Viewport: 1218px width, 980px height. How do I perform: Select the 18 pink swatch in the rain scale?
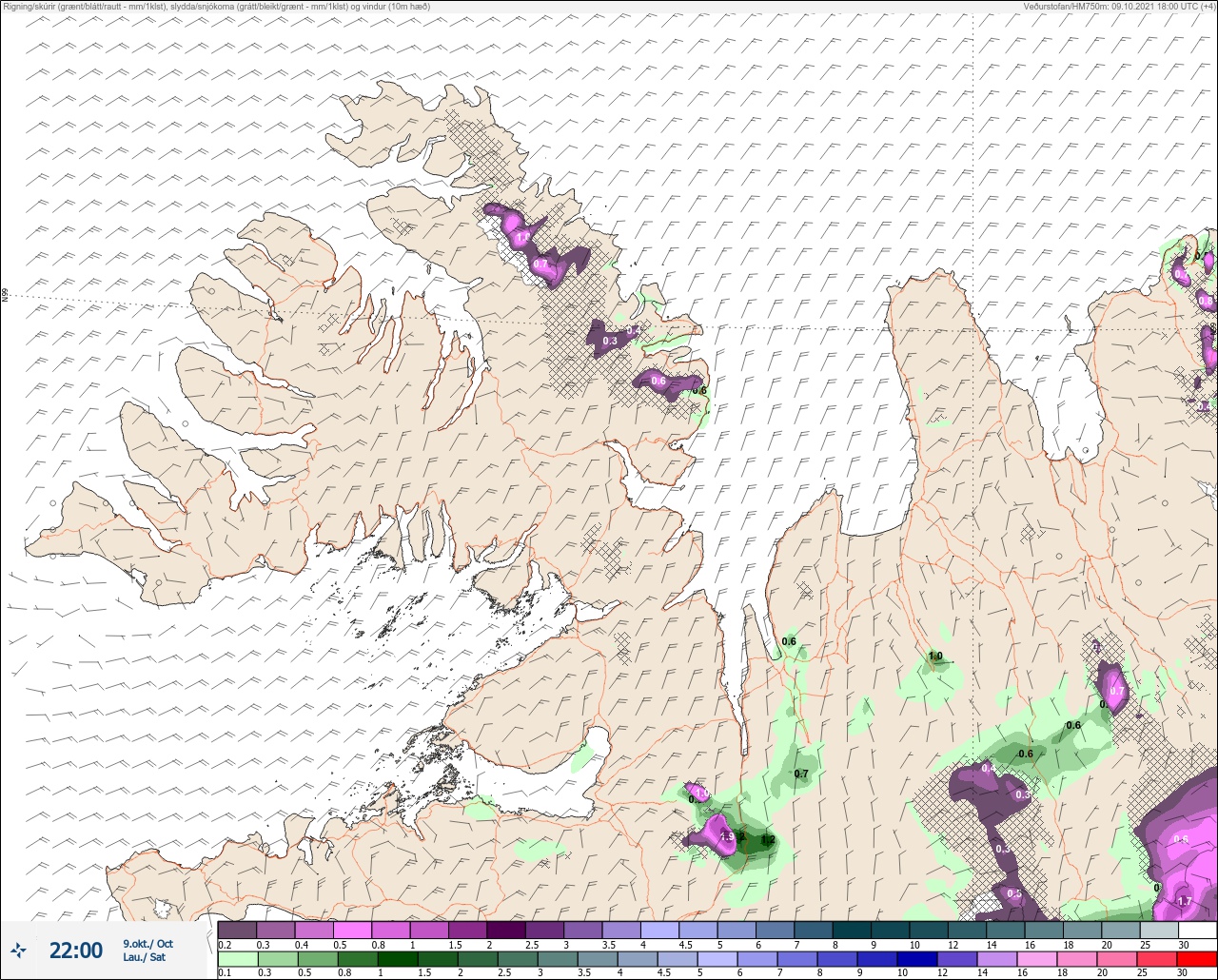point(1076,959)
